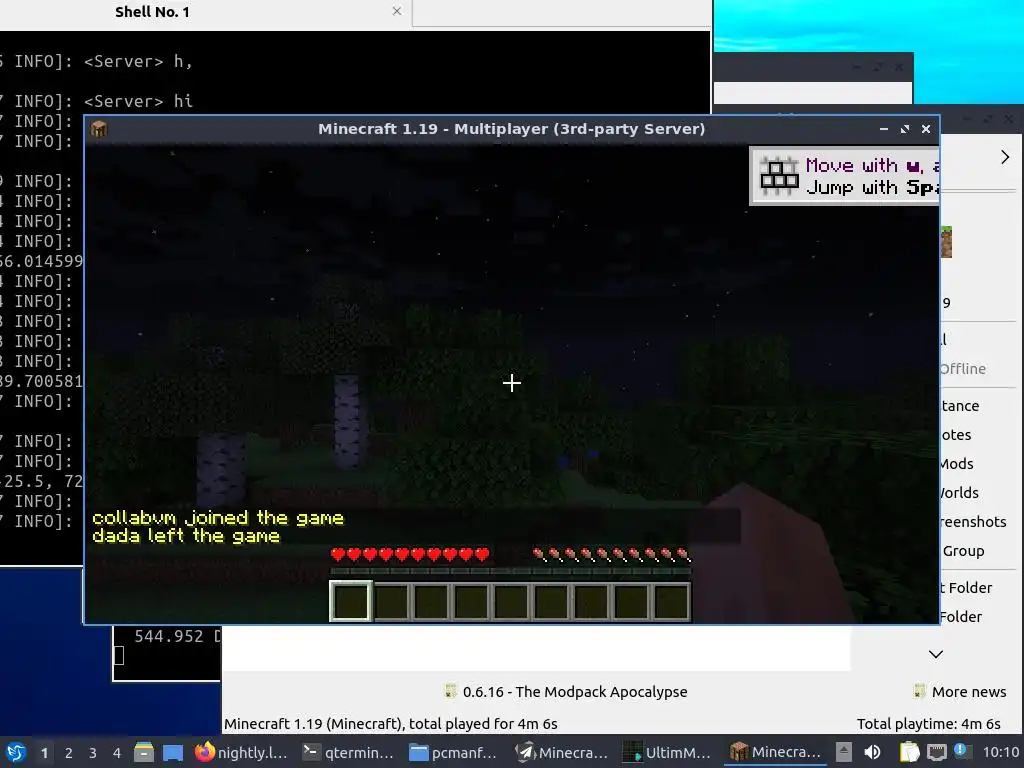Switch to the Minecraft launcher taskbar entry

(x=564, y=752)
